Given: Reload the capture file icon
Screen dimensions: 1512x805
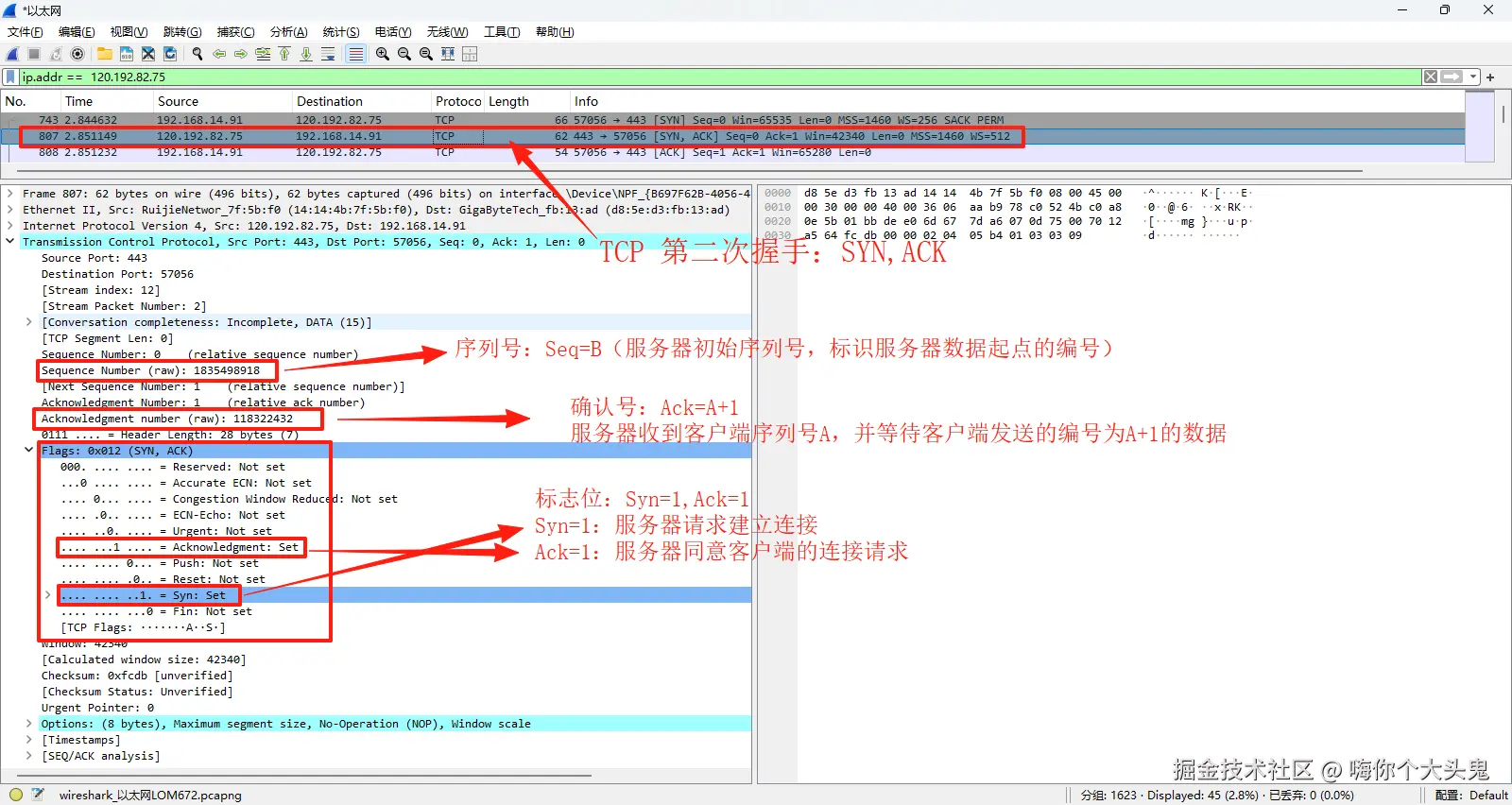Looking at the screenshot, I should 170,54.
